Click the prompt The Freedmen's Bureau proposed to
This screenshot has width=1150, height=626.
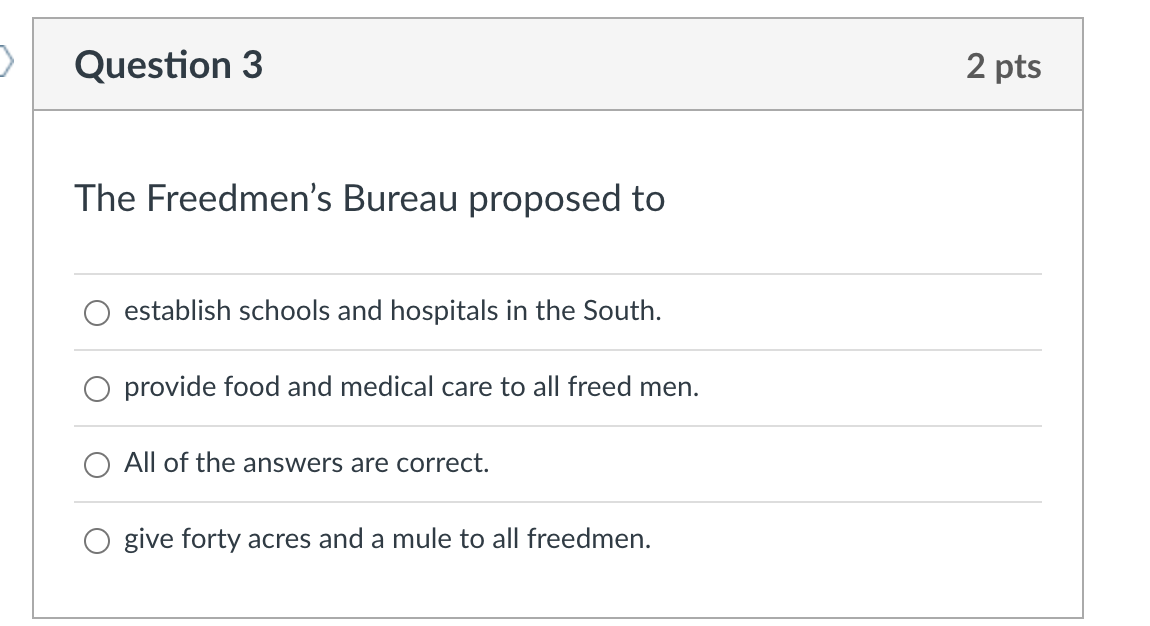[370, 199]
